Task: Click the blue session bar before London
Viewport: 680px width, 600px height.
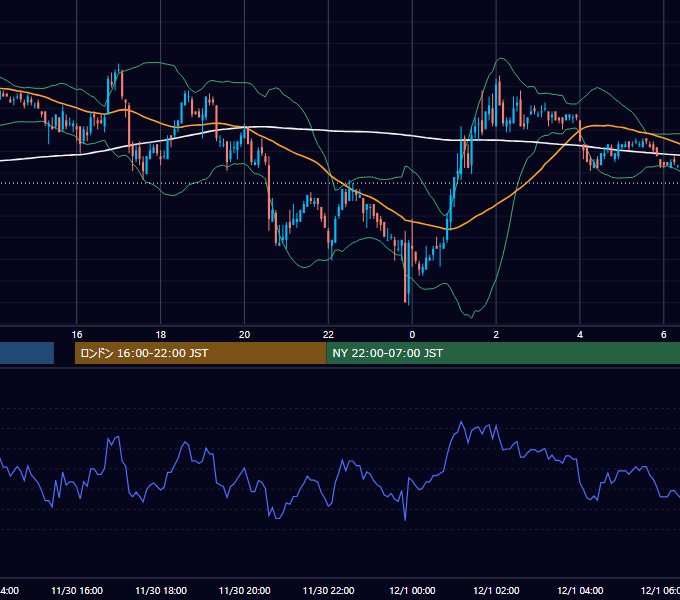Action: tap(27, 353)
